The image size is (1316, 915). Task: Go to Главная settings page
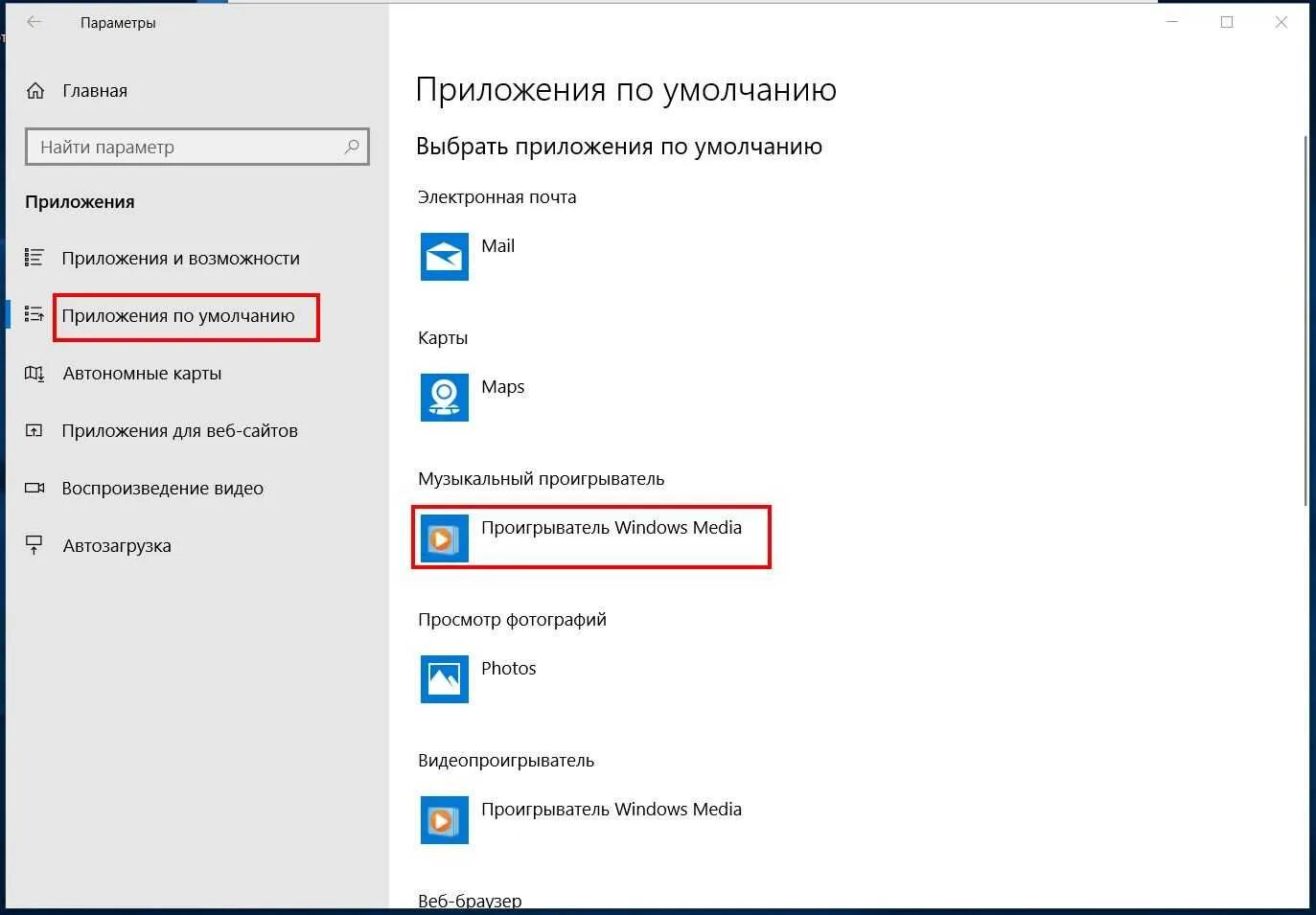[95, 91]
